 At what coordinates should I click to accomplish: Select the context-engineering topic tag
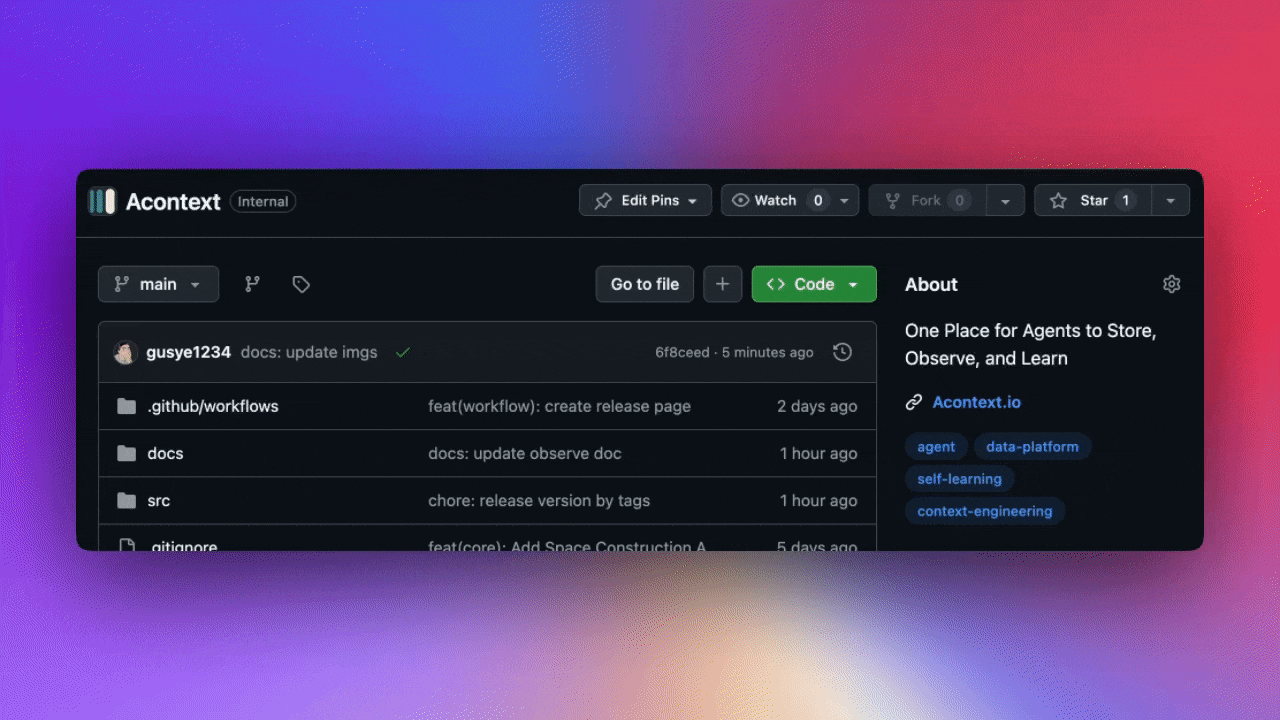click(x=985, y=511)
